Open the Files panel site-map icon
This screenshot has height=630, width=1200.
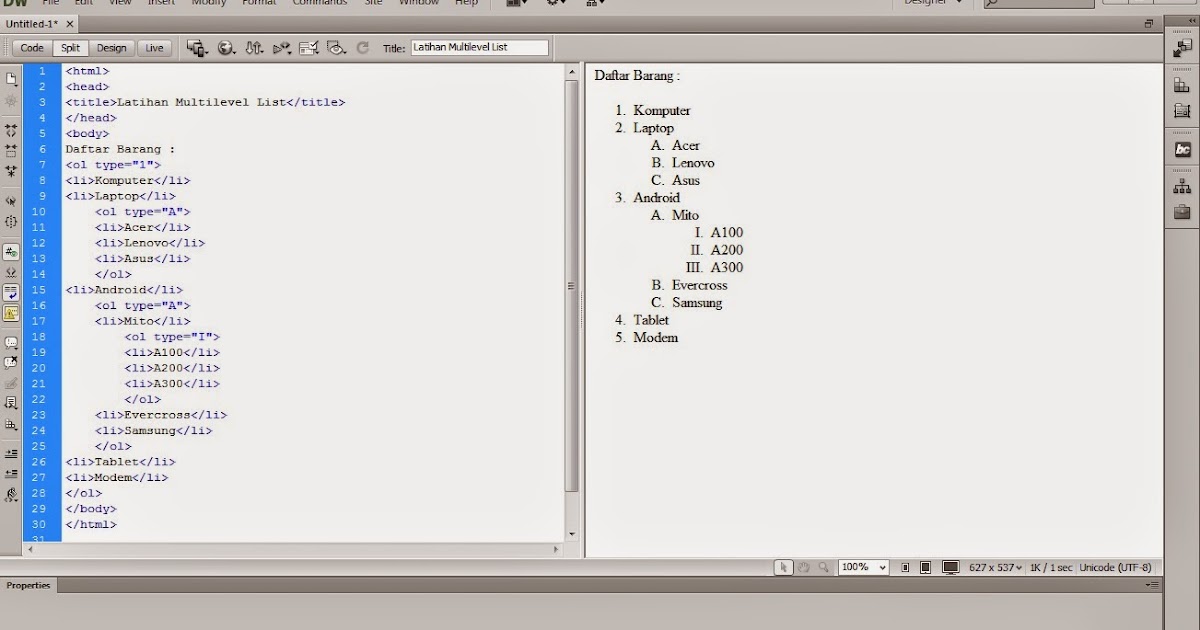click(1182, 186)
